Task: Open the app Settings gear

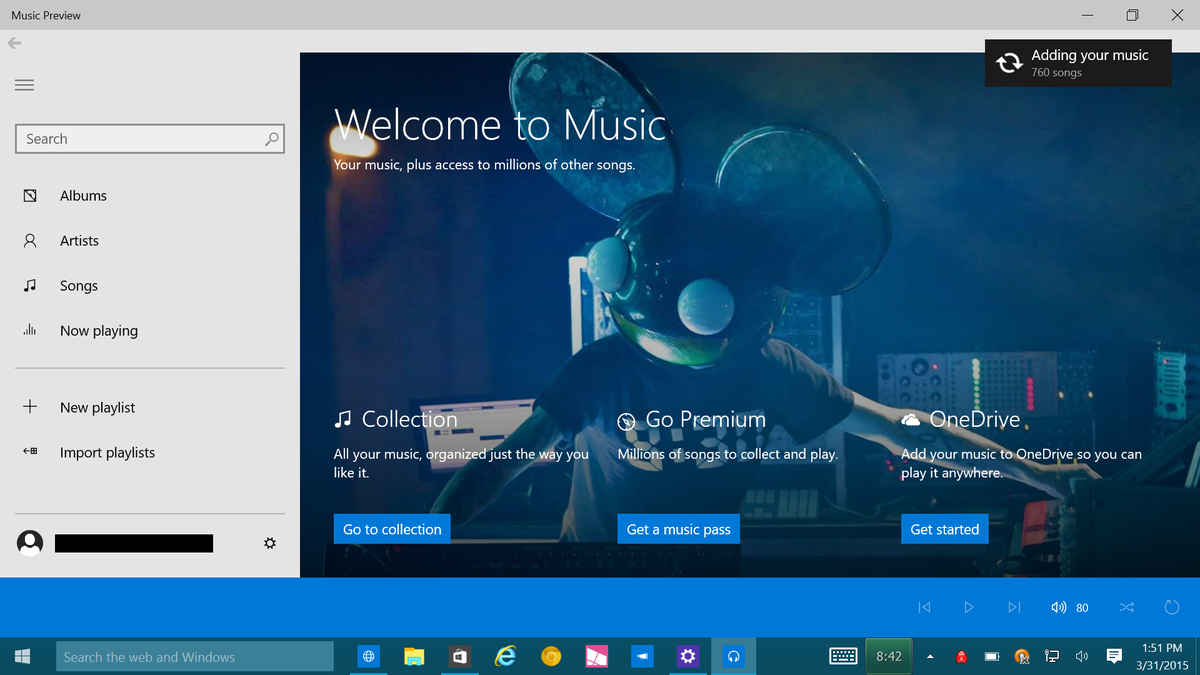Action: coord(269,542)
